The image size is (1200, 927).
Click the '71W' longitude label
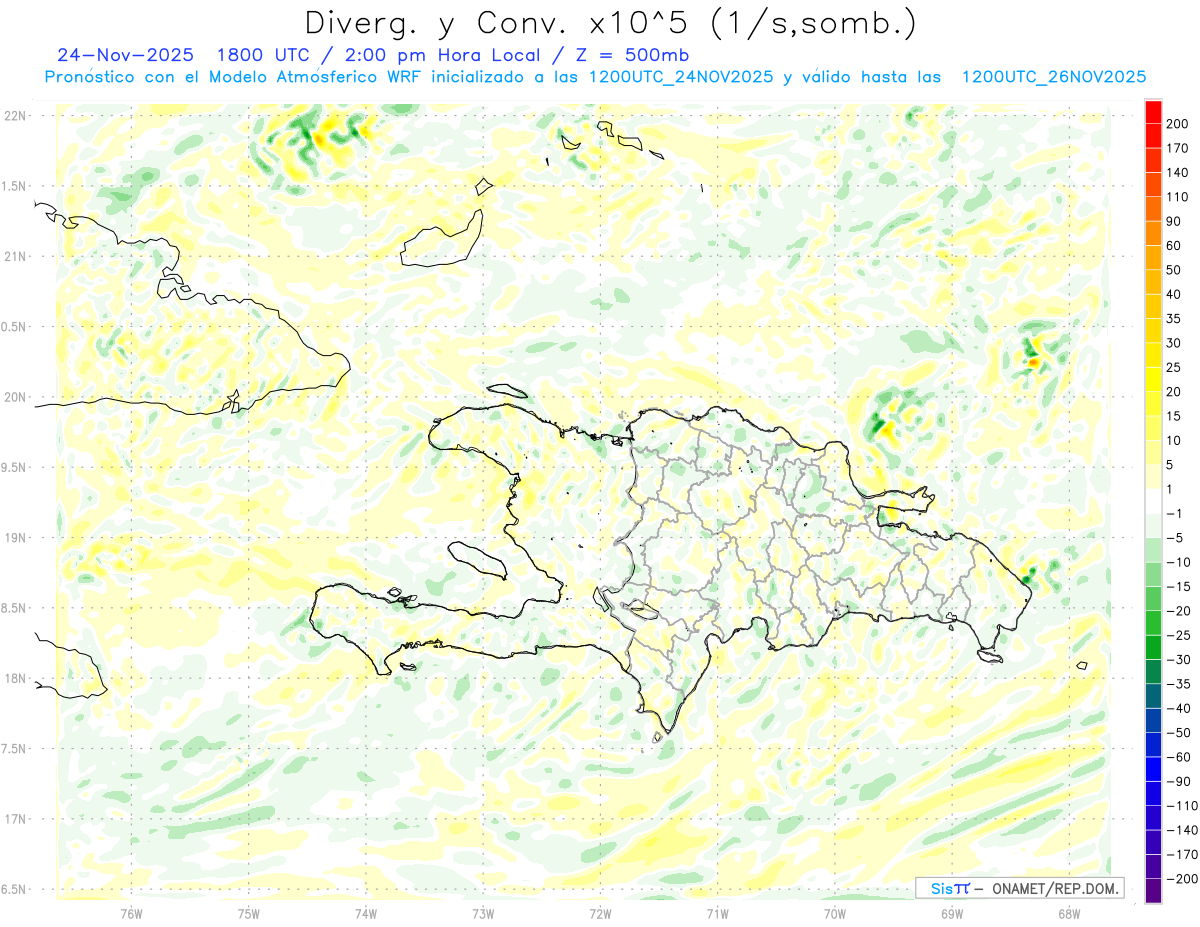717,913
